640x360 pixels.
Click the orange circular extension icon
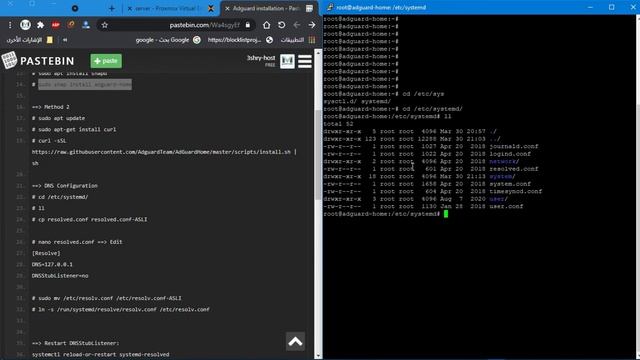[71, 25]
